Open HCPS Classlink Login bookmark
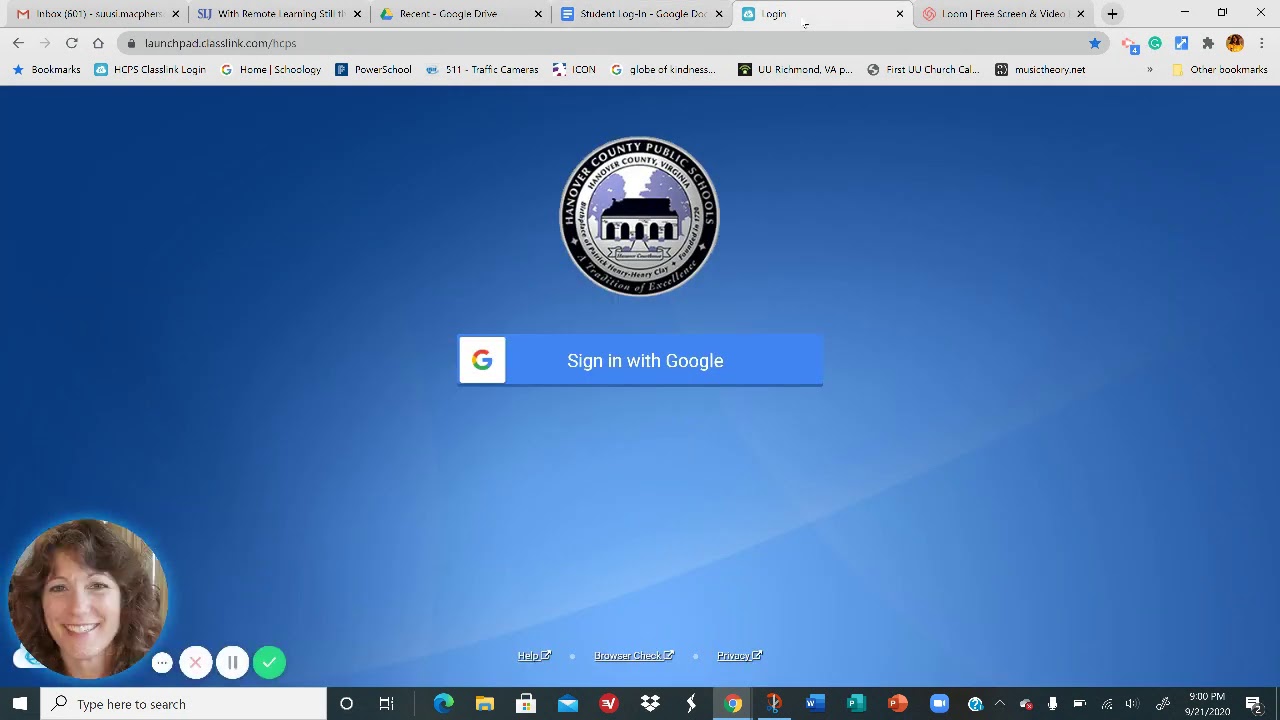The width and height of the screenshot is (1280, 720). click(150, 70)
